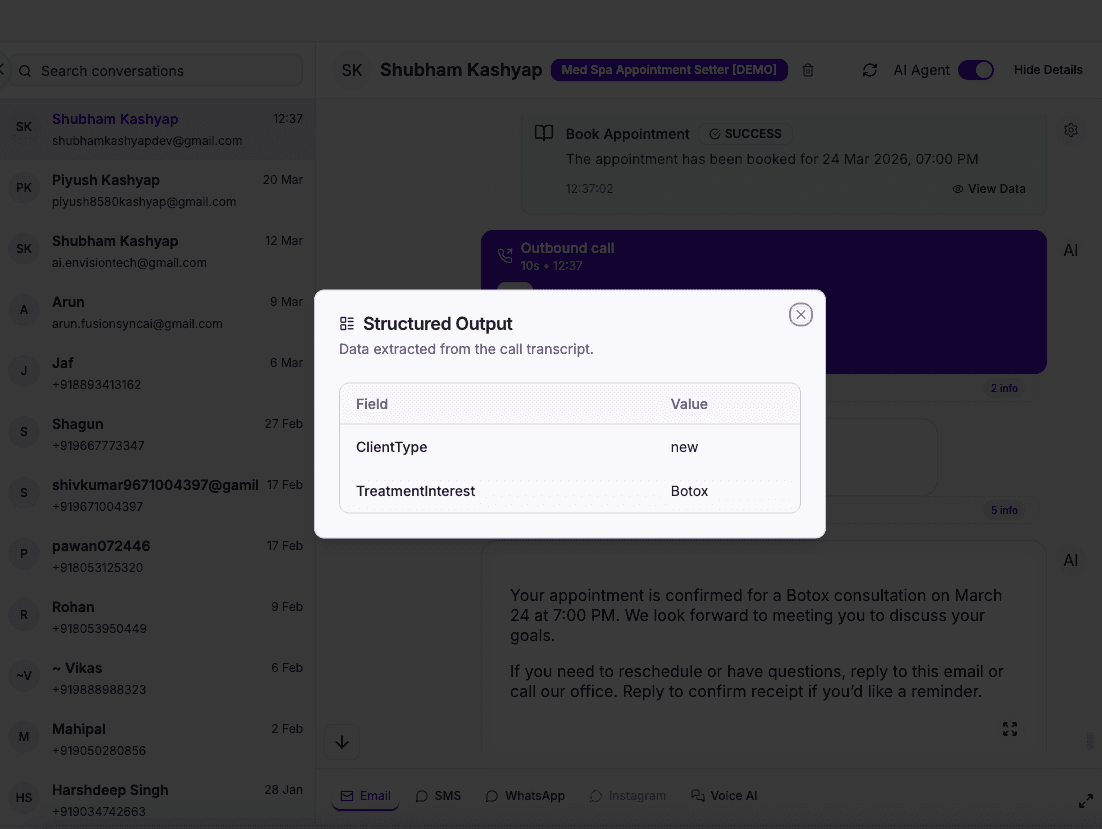Switch to the SMS channel tab
The width and height of the screenshot is (1102, 829).
click(438, 795)
